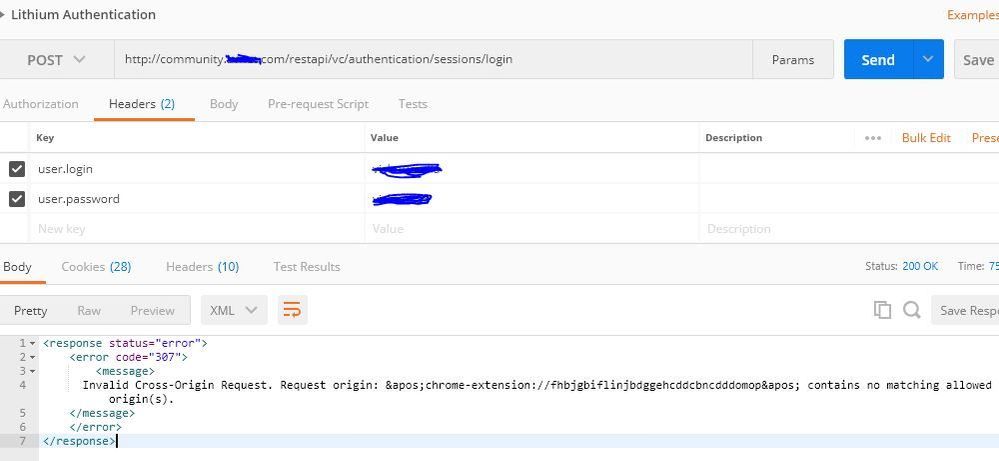
Task: Click the Value column header
Action: [385, 138]
